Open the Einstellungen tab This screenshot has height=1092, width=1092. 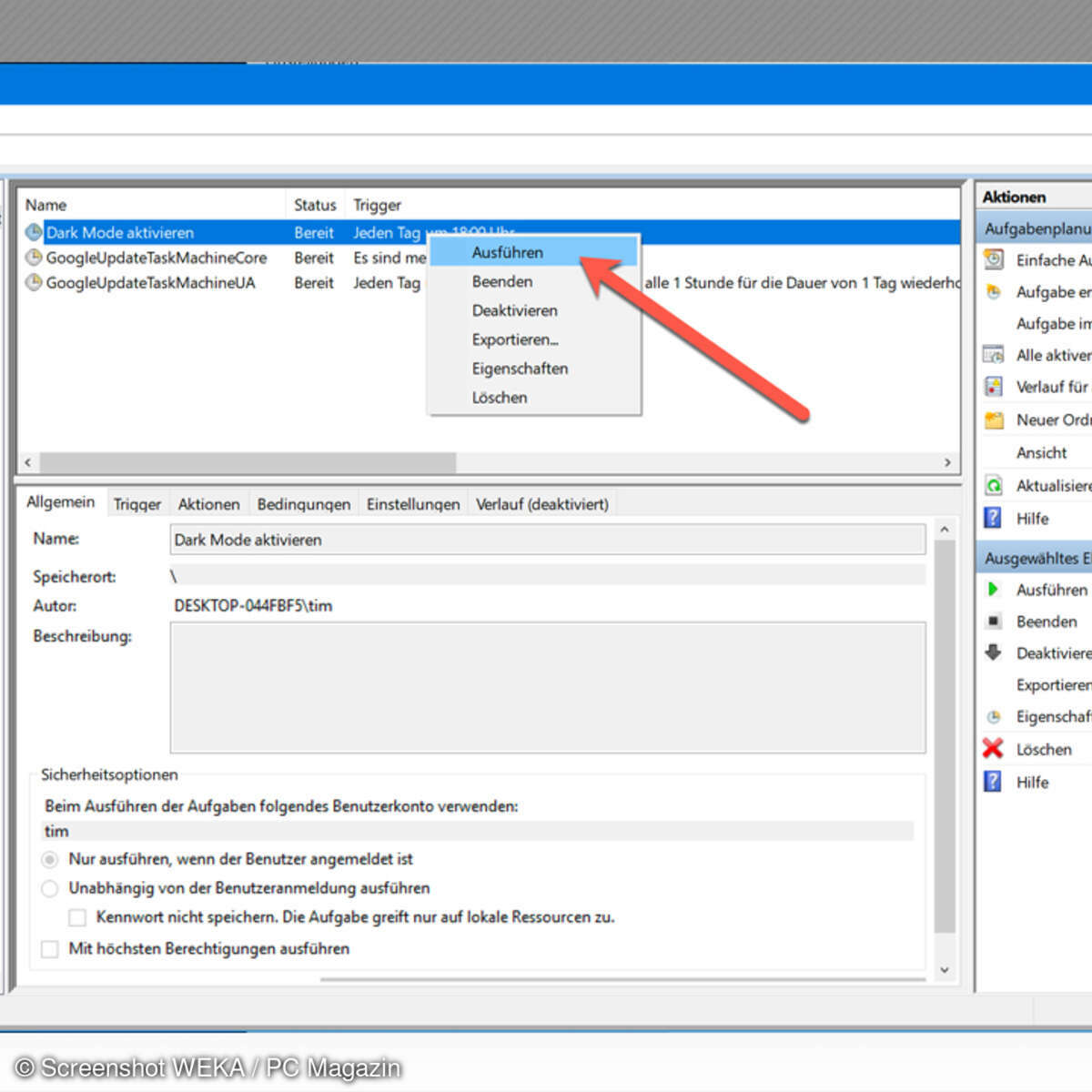click(413, 504)
